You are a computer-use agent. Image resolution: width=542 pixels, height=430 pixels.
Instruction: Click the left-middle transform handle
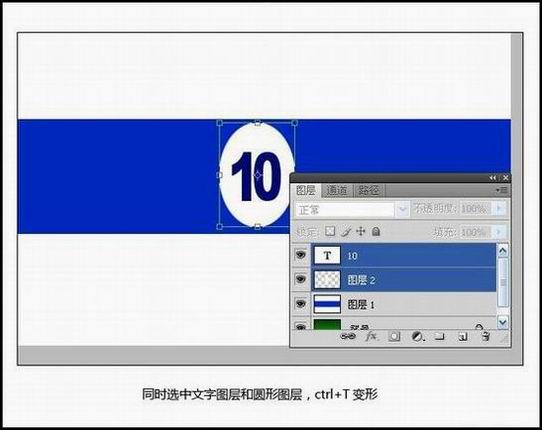click(219, 175)
